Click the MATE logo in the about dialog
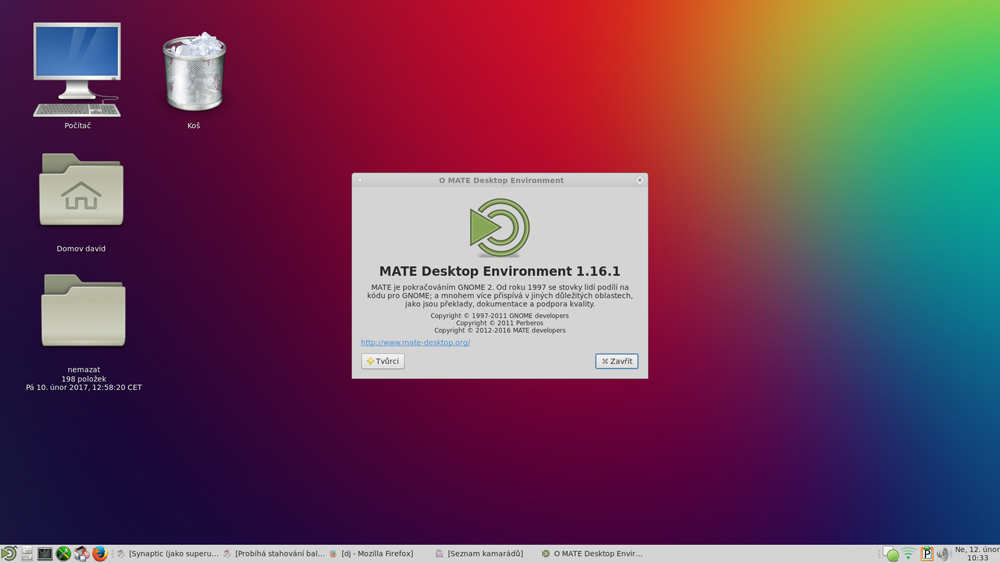Screen dimensions: 1000x563 500,228
